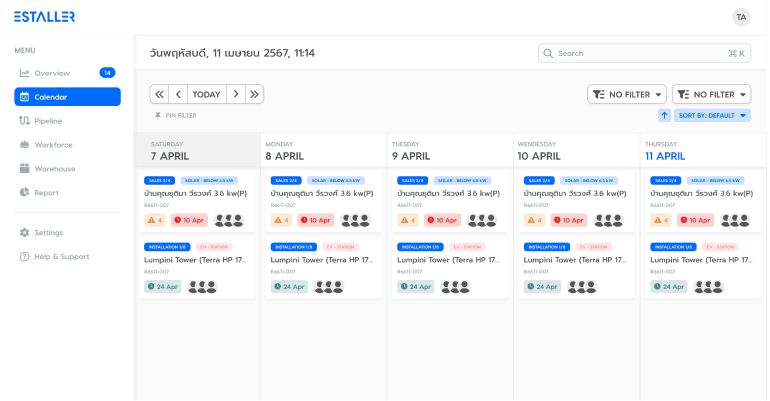The height and width of the screenshot is (401, 770).
Task: Click the Help & Support question icon
Action: (x=25, y=257)
